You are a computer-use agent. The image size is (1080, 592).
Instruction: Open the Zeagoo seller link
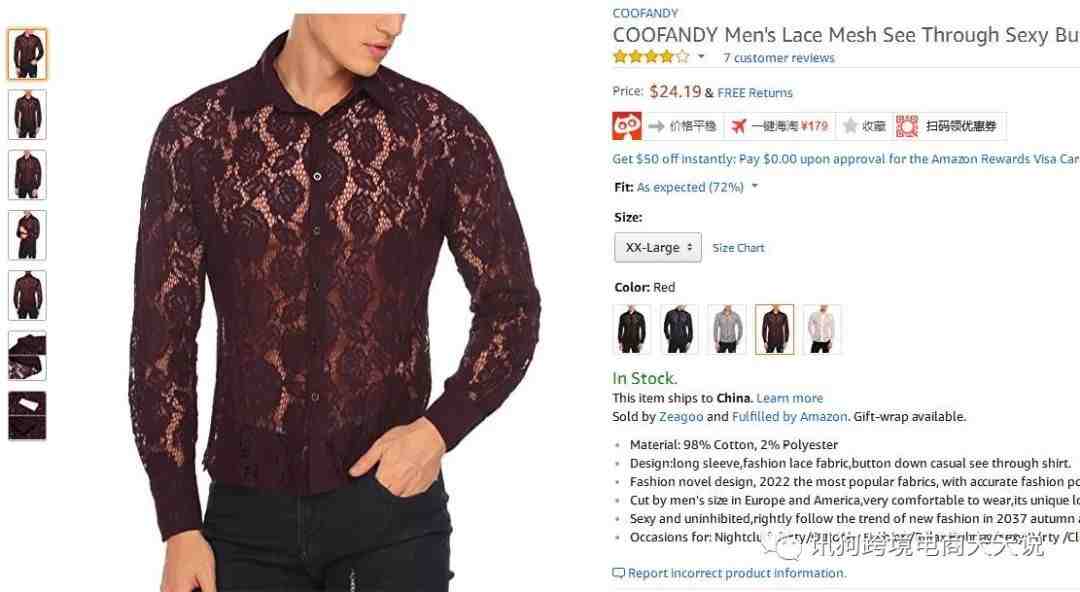pos(681,417)
